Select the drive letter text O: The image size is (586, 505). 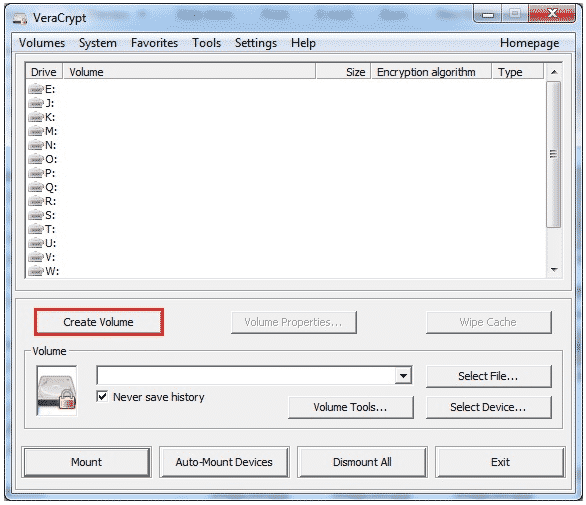[x=51, y=159]
